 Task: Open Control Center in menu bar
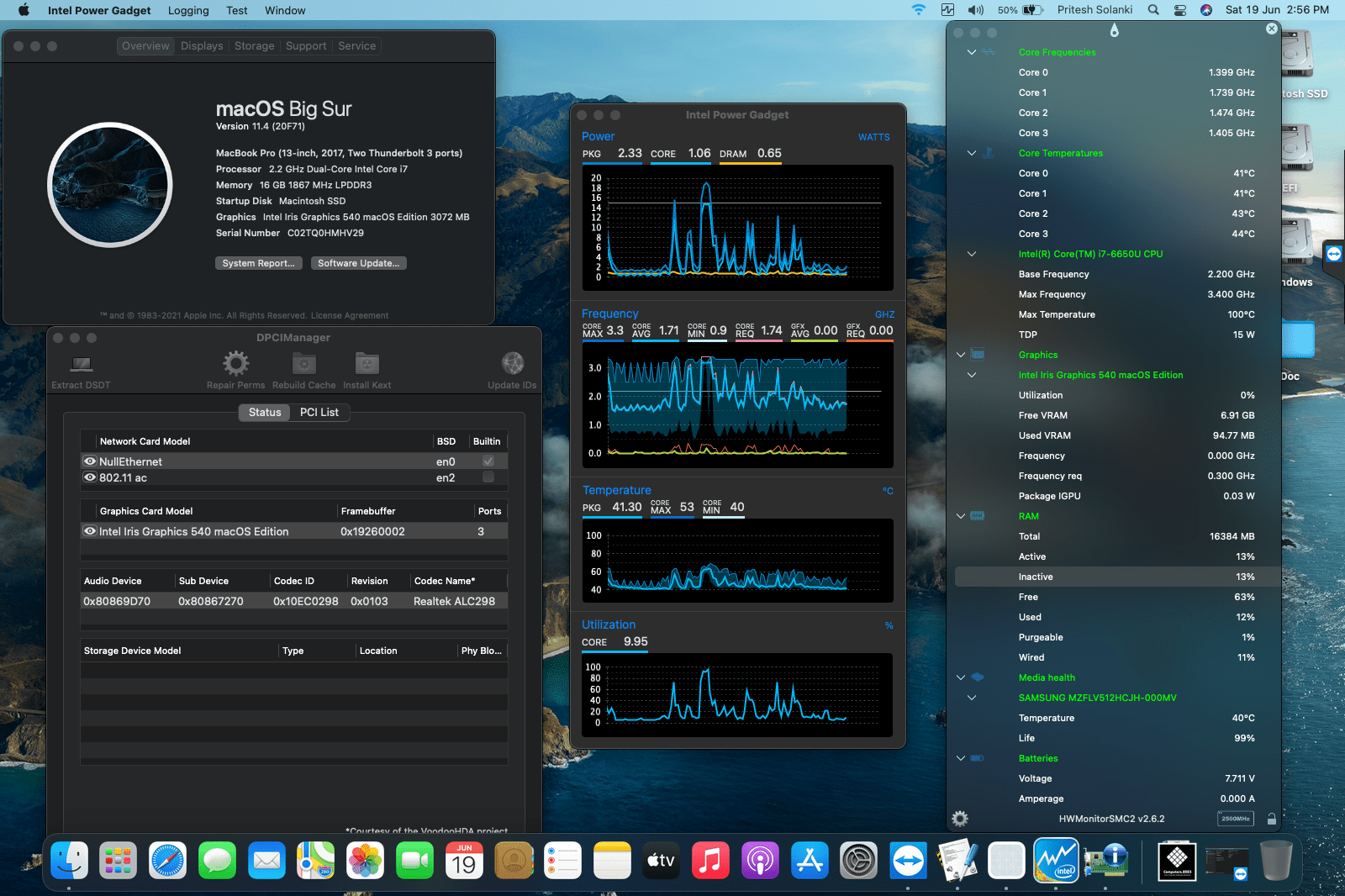[x=1180, y=10]
